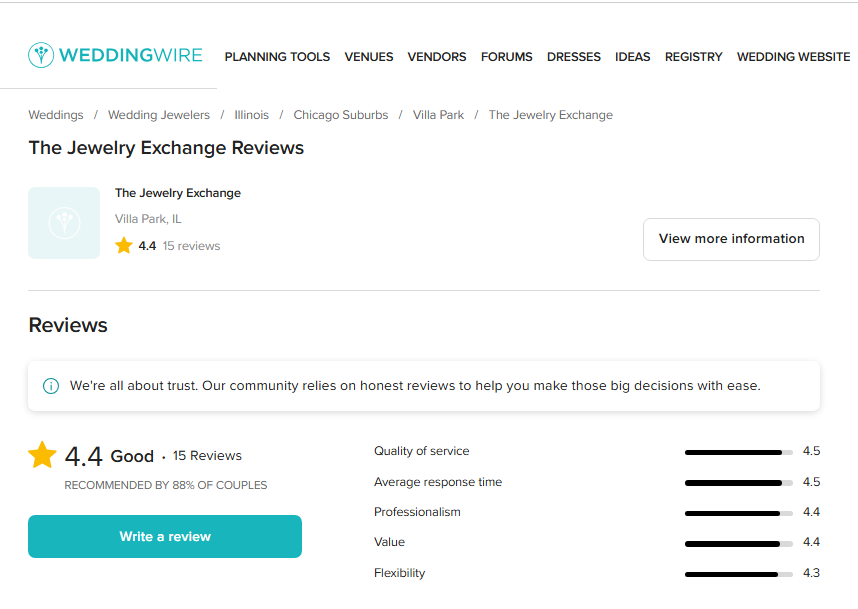This screenshot has height=609, width=858.
Task: Click the large gold star next to 4.4 Good
Action: [x=42, y=455]
